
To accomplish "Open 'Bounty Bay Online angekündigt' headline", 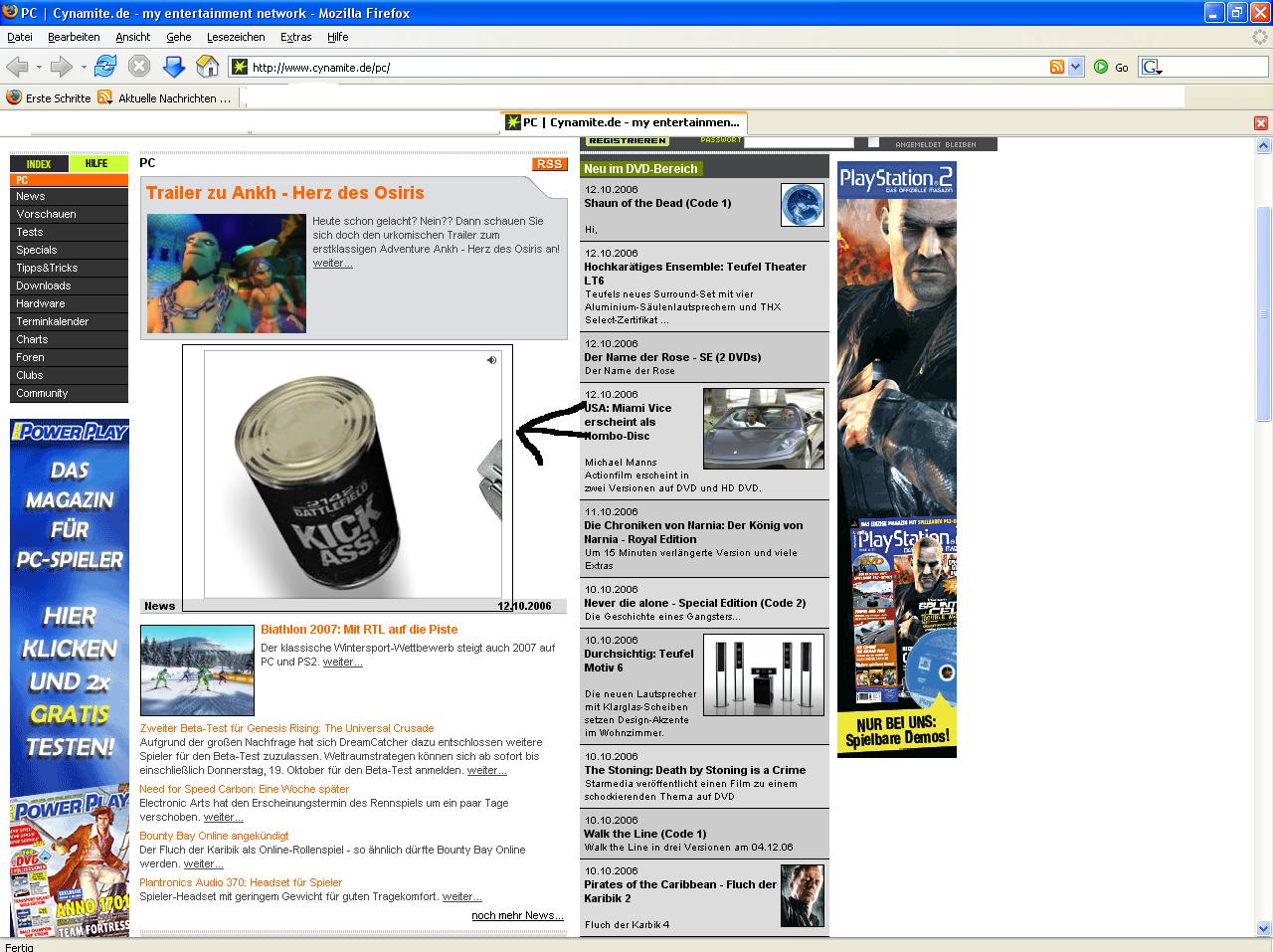I will click(215, 836).
